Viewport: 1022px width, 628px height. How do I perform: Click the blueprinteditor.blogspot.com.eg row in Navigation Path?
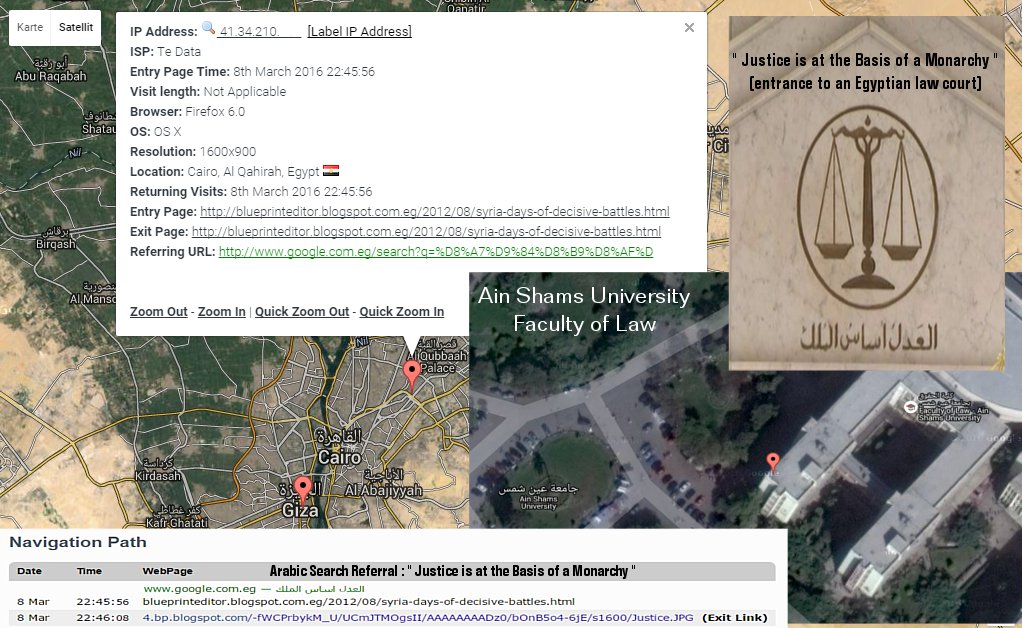358,601
